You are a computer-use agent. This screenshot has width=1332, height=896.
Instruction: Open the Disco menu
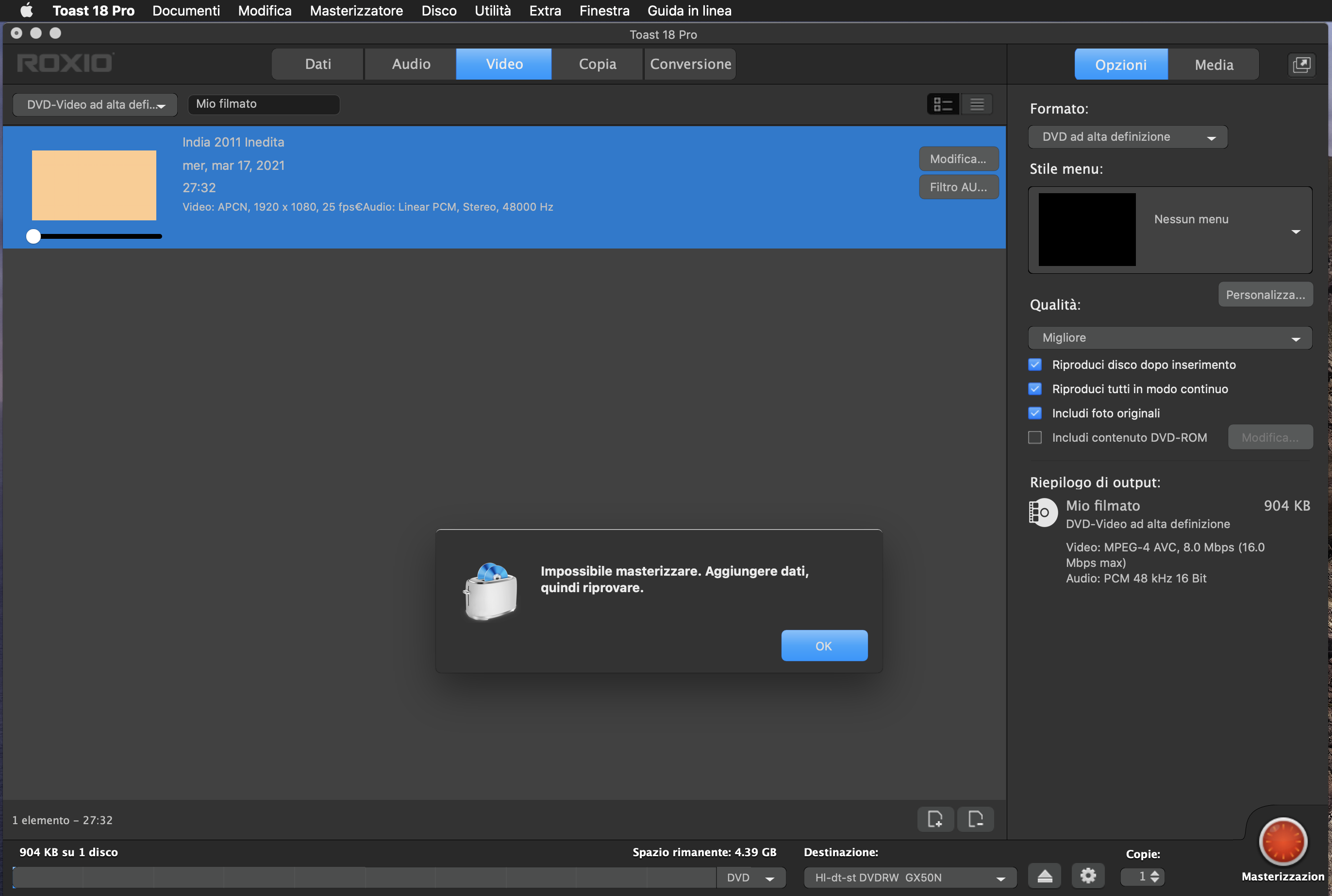(439, 10)
